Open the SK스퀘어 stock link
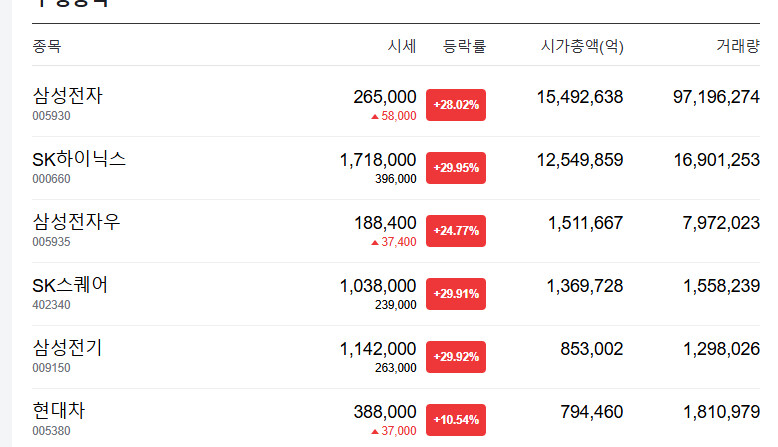Viewport: 778px width, 447px height. point(70,285)
